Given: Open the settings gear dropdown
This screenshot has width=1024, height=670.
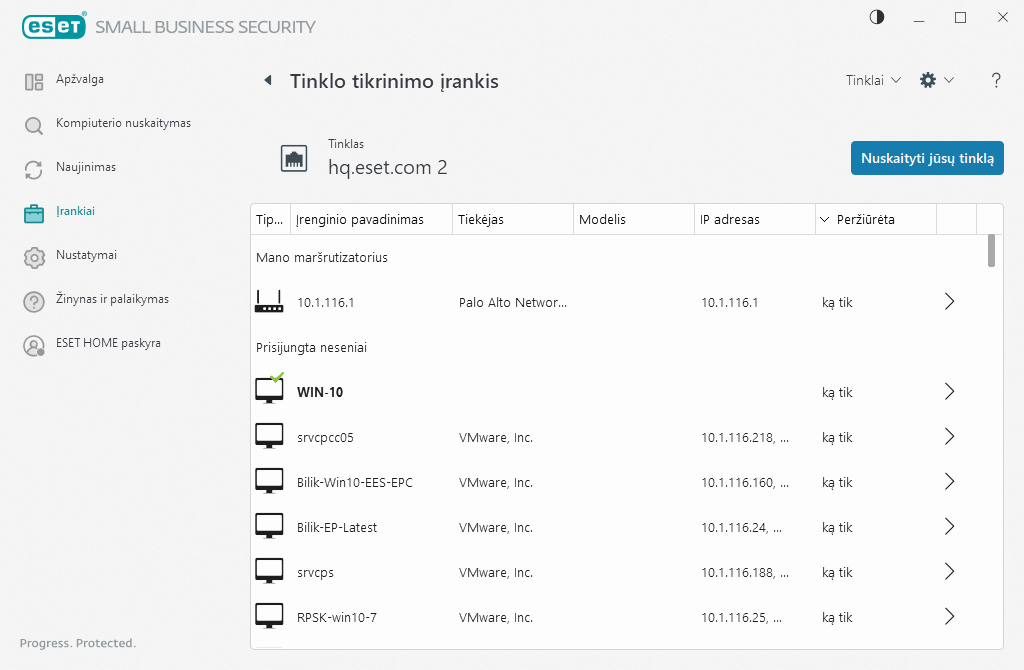Looking at the screenshot, I should [x=936, y=80].
